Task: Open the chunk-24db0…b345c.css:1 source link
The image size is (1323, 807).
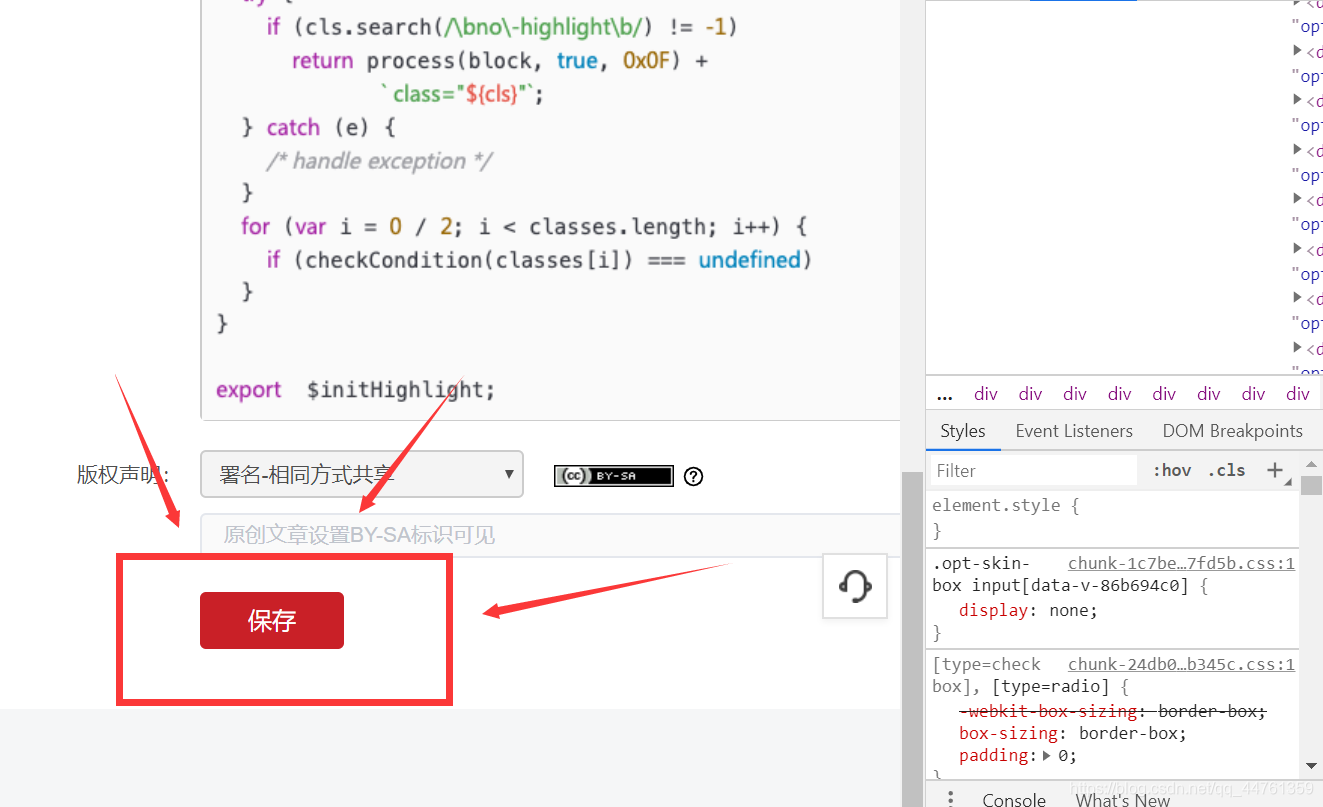Action: coord(1181,664)
